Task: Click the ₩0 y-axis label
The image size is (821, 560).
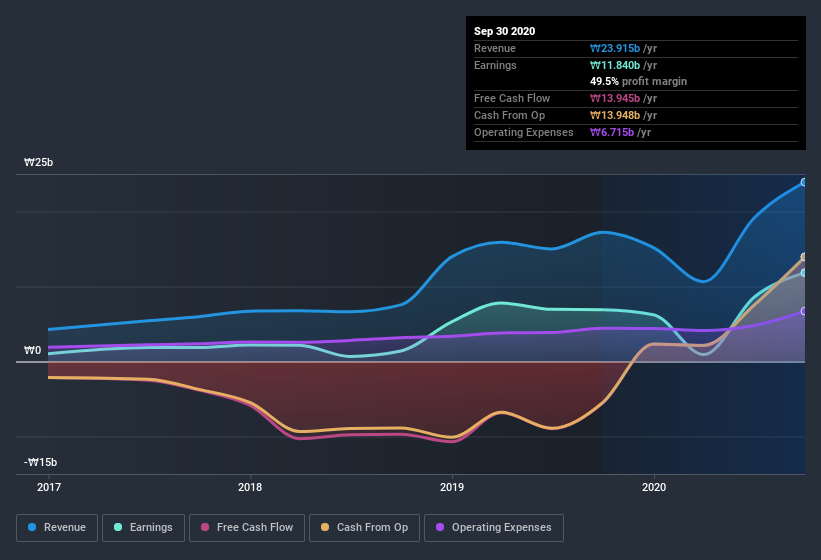Action: 32,350
